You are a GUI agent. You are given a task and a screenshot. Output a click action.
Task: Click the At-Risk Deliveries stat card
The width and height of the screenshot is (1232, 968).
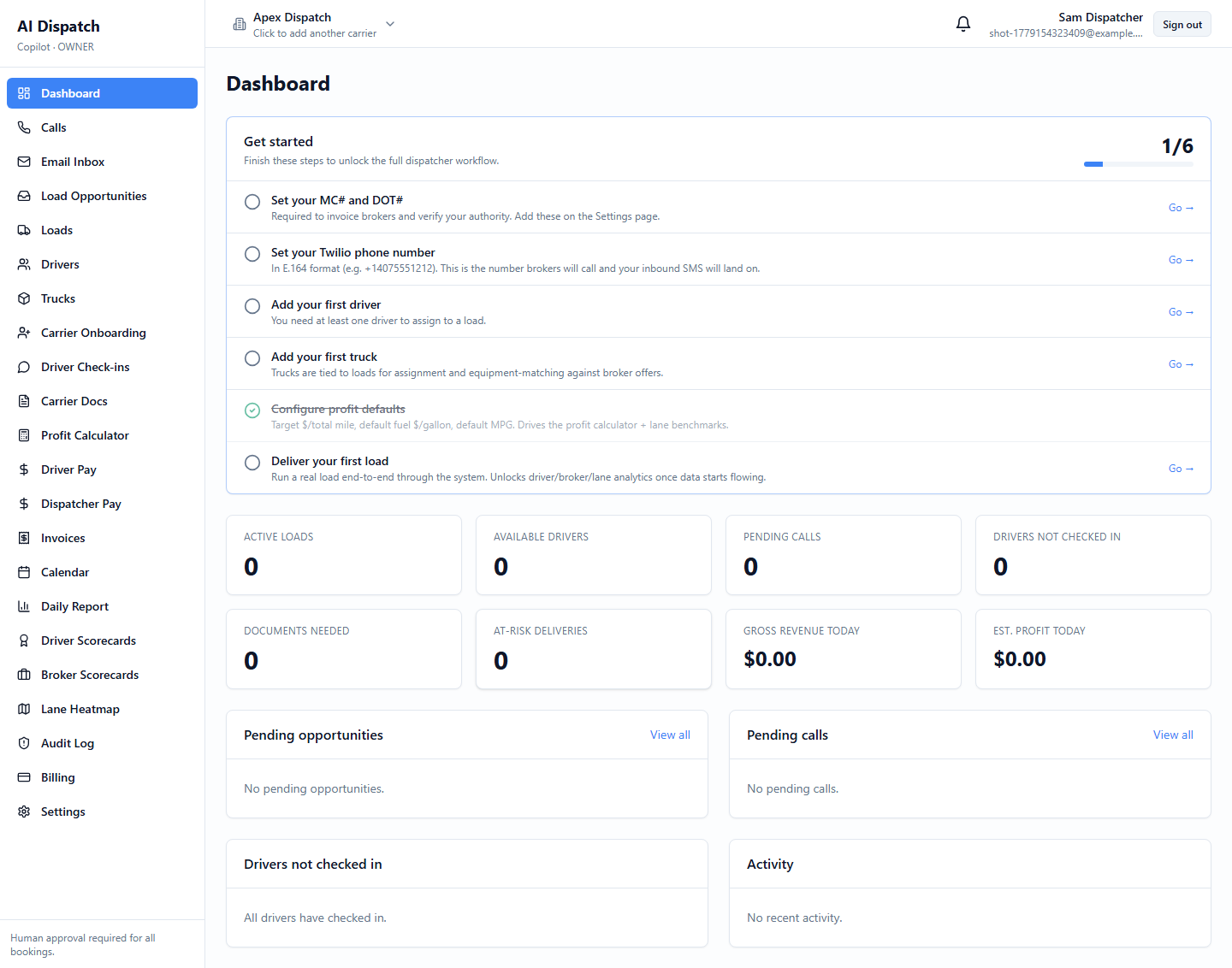594,649
